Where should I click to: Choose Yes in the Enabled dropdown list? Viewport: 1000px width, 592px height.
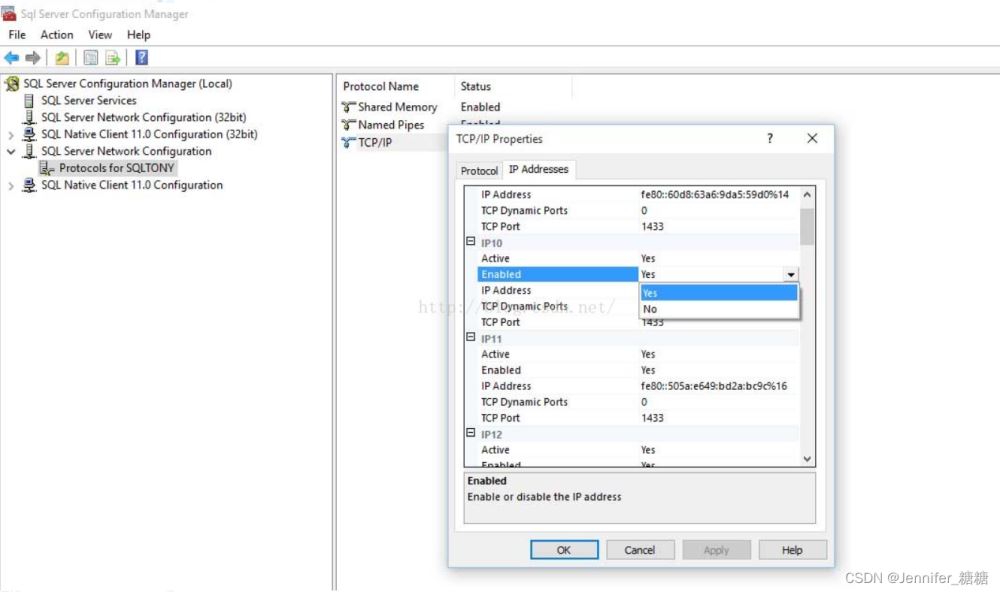click(x=719, y=293)
